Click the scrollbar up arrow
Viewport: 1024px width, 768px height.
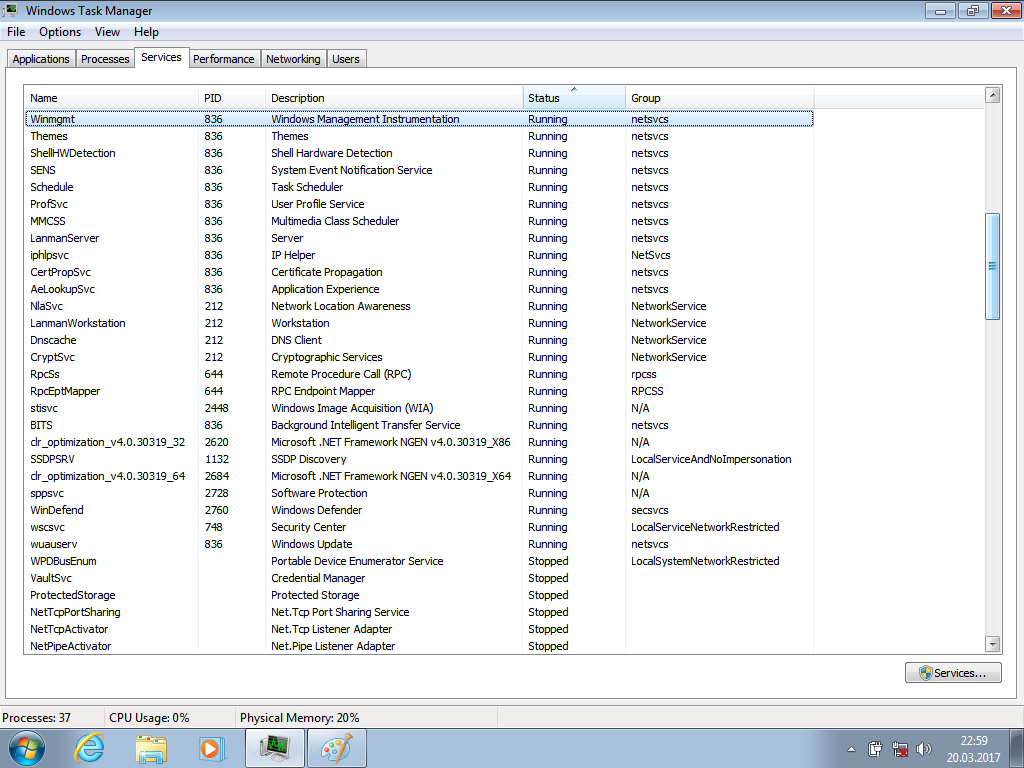pyautogui.click(x=993, y=95)
